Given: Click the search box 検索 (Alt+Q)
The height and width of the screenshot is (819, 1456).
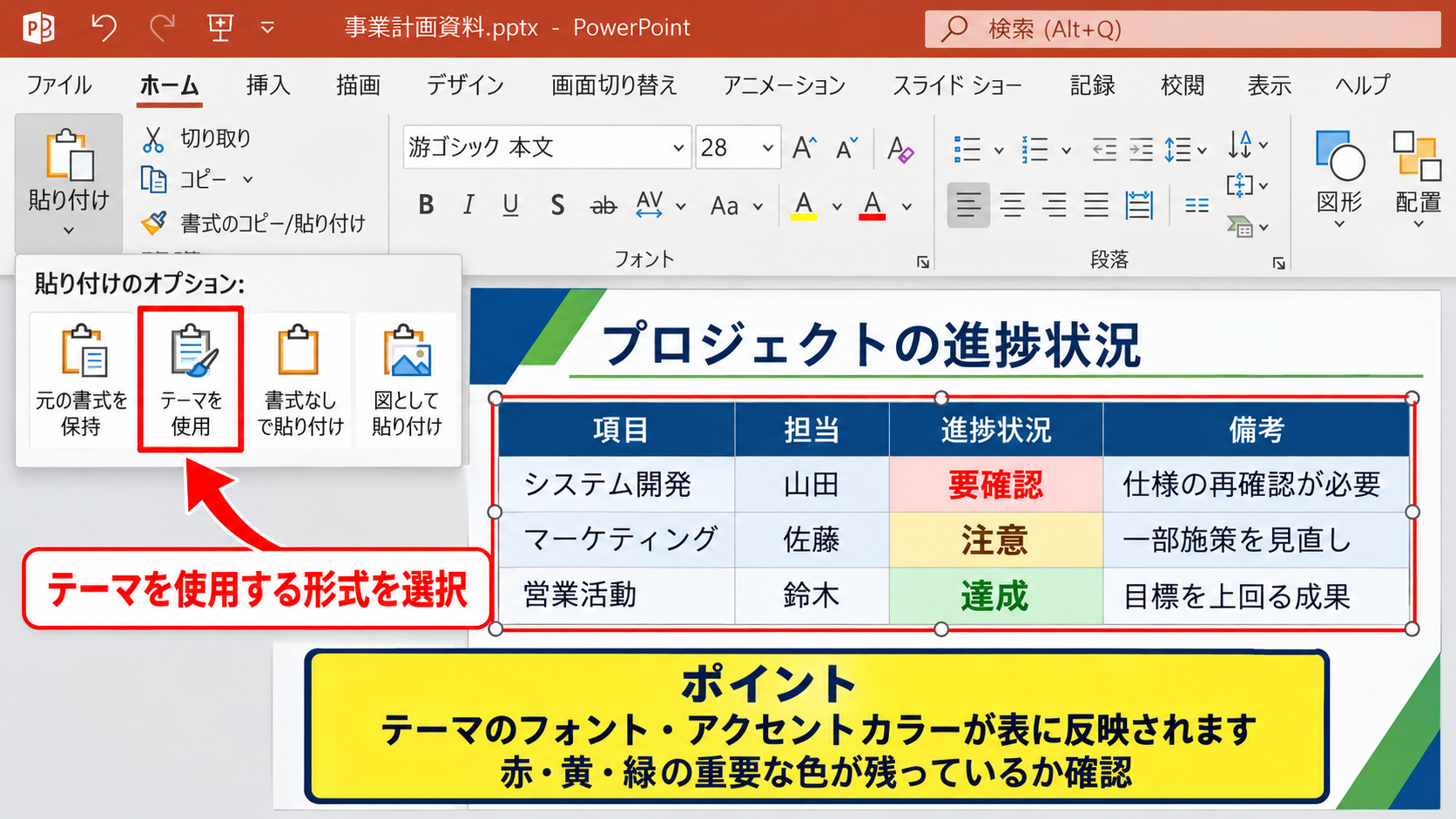Looking at the screenshot, I should 1183,30.
